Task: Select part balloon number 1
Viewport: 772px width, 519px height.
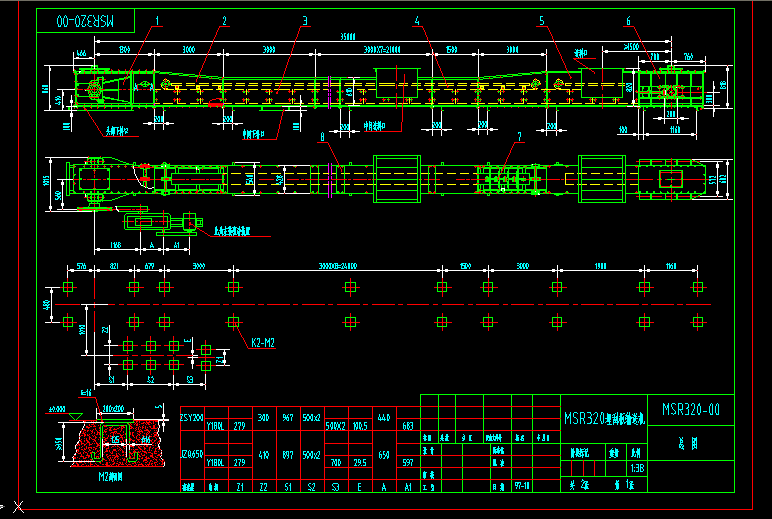Action: [157, 20]
